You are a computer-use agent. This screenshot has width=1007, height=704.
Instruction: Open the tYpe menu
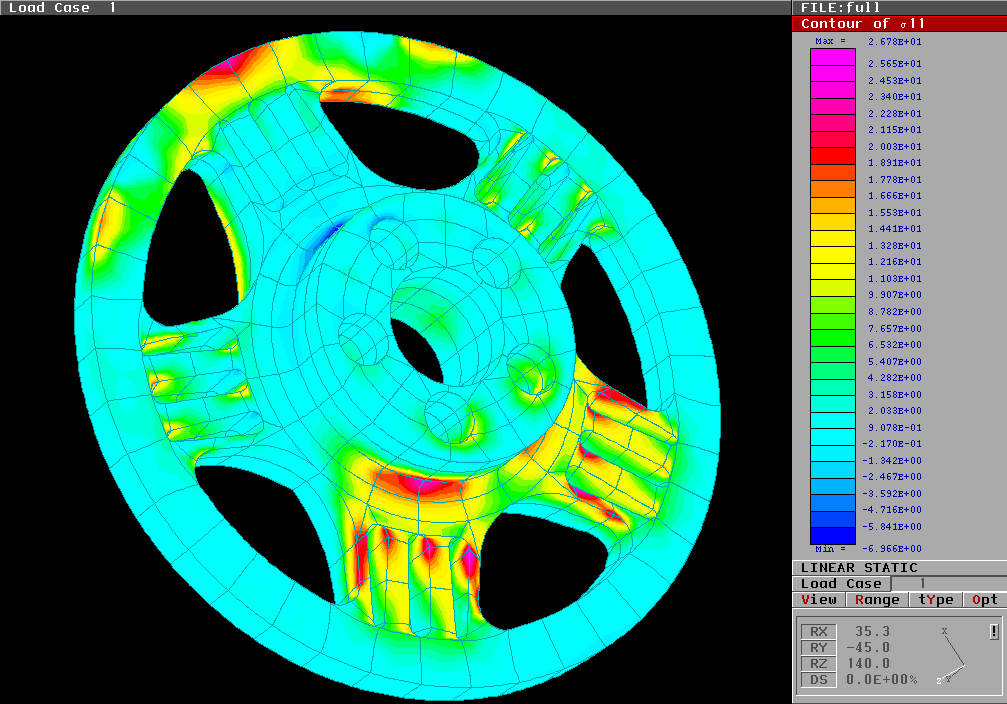pyautogui.click(x=936, y=600)
